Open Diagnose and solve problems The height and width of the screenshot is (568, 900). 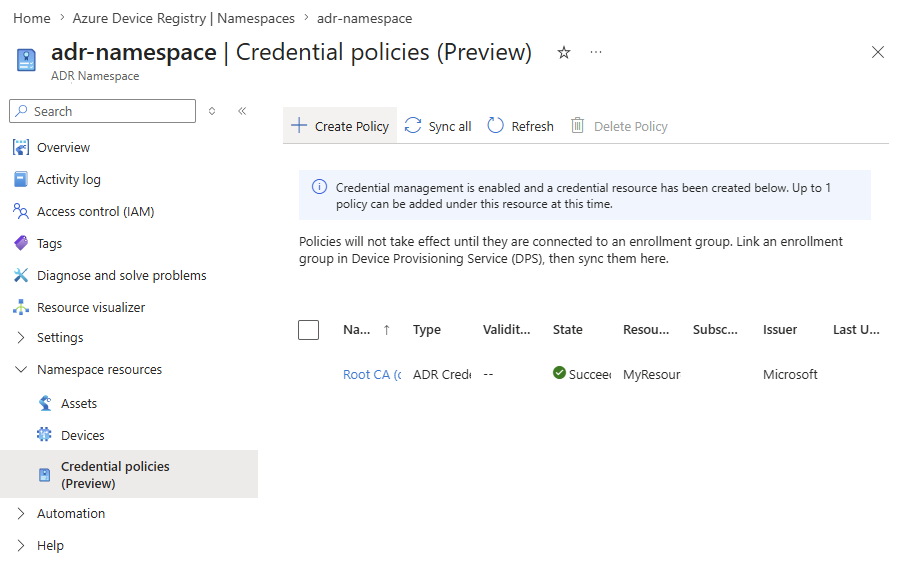coord(122,275)
